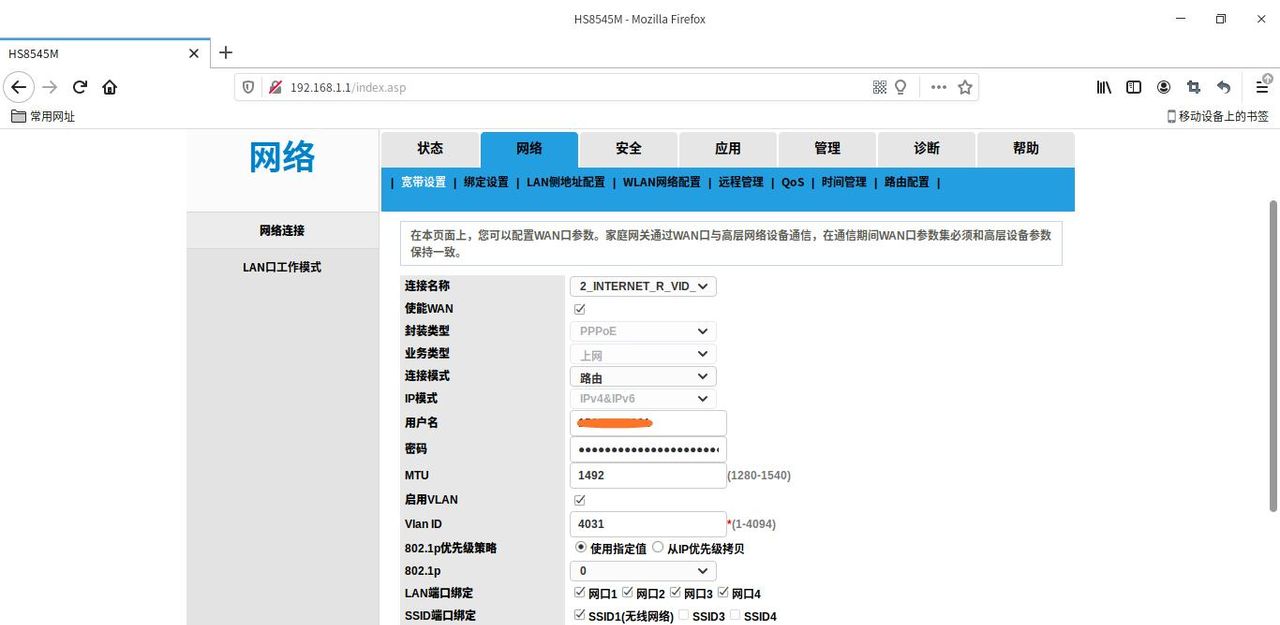Click the 密码 input field
The height and width of the screenshot is (625, 1280).
click(648, 449)
